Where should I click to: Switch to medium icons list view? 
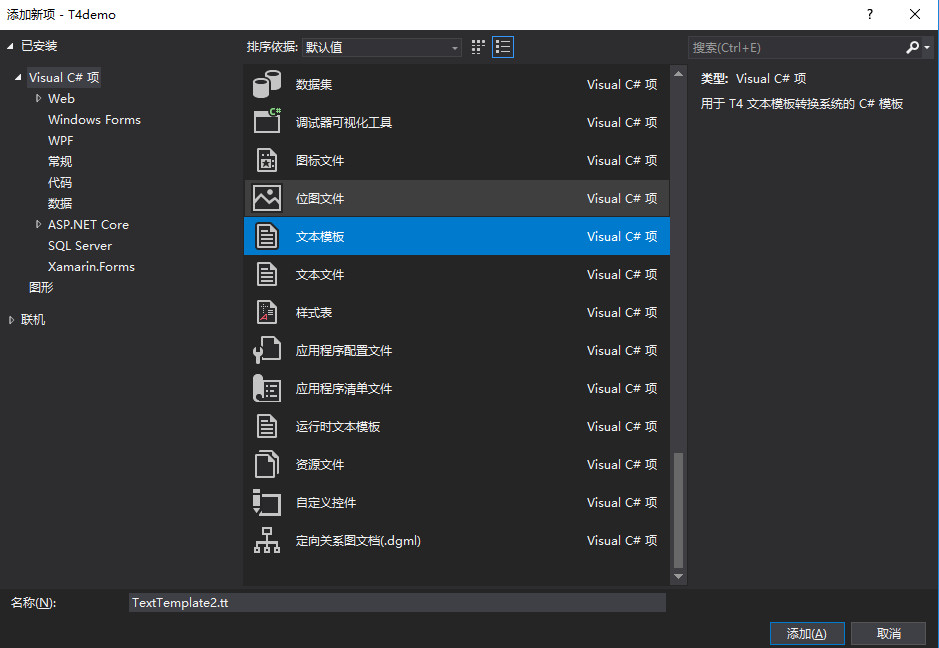coord(503,47)
